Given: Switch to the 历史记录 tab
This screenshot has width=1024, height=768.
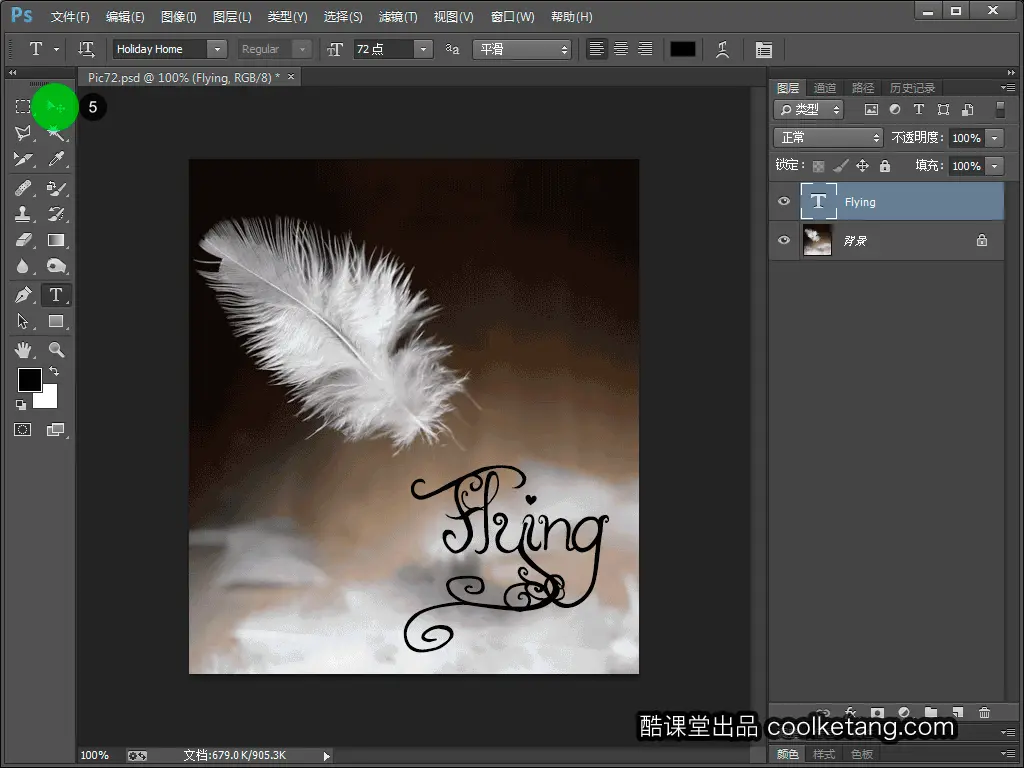Looking at the screenshot, I should point(912,88).
